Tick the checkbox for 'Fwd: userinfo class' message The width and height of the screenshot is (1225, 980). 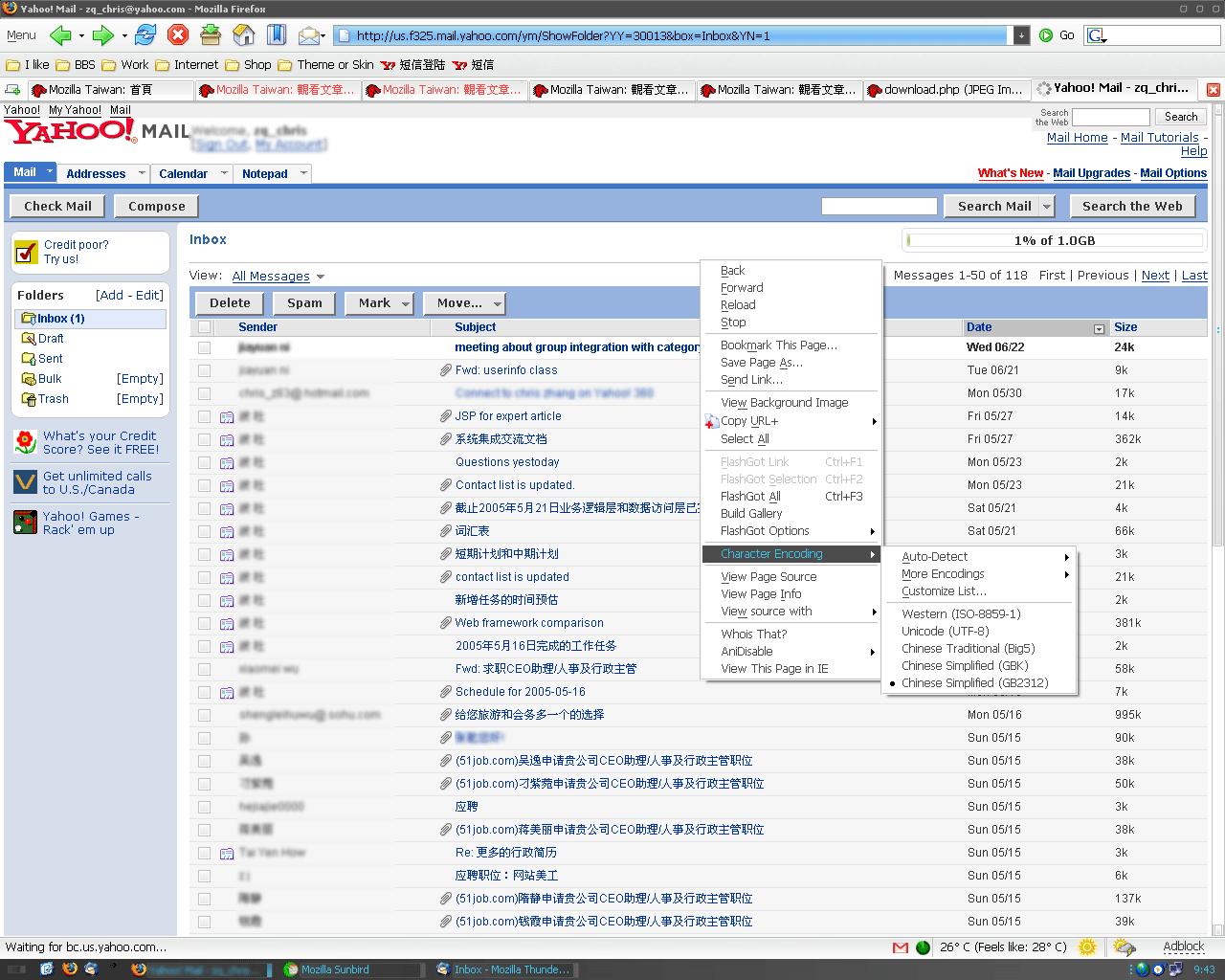coord(204,370)
